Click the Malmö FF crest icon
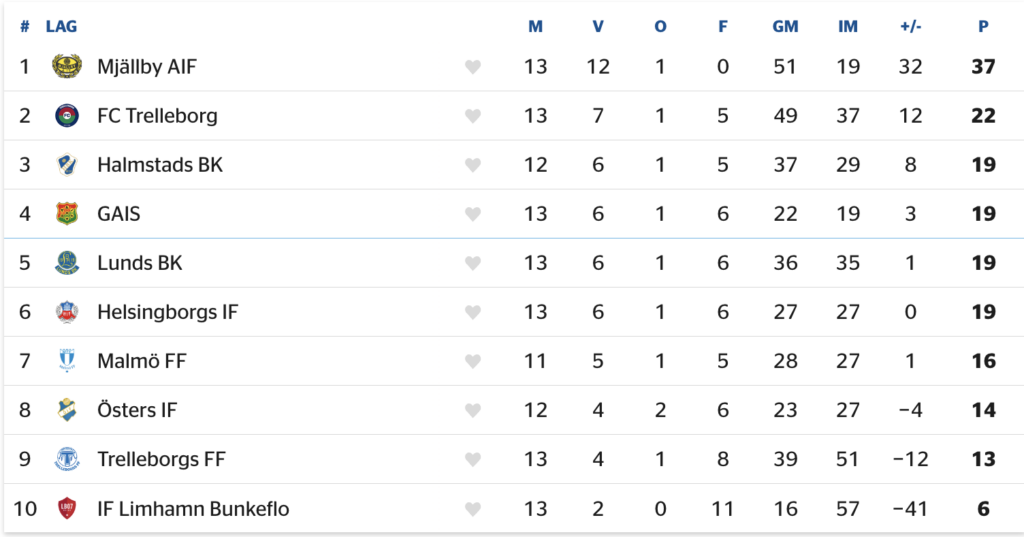Screen dimensions: 1024x537 pyautogui.click(x=66, y=361)
